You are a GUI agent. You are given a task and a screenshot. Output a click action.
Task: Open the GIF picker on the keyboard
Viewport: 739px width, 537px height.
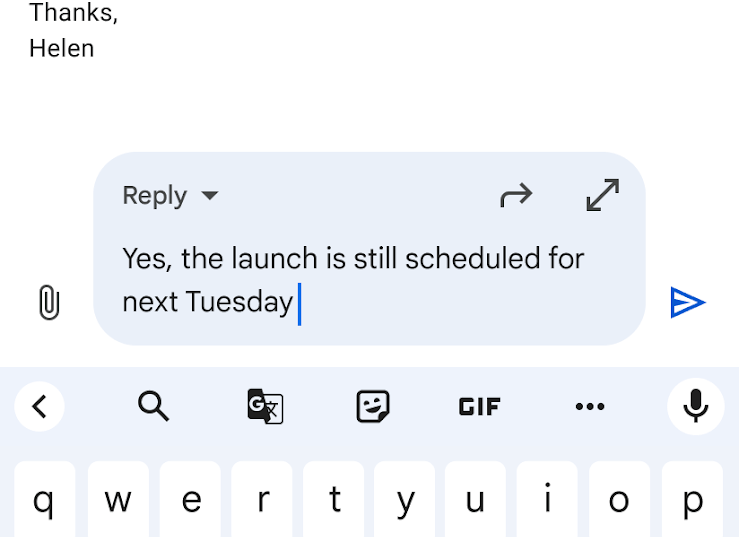(480, 406)
